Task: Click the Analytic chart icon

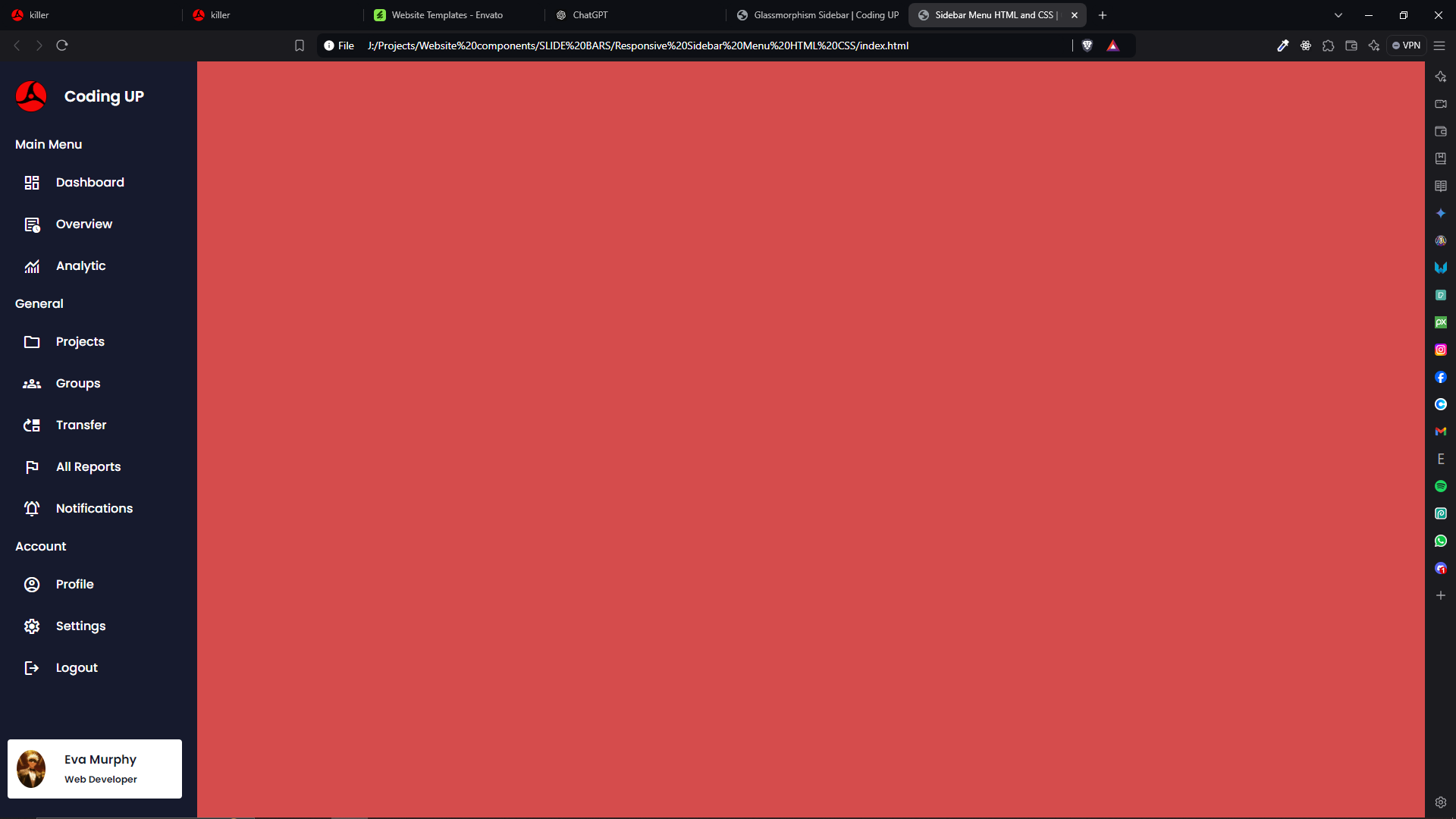Action: [32, 266]
